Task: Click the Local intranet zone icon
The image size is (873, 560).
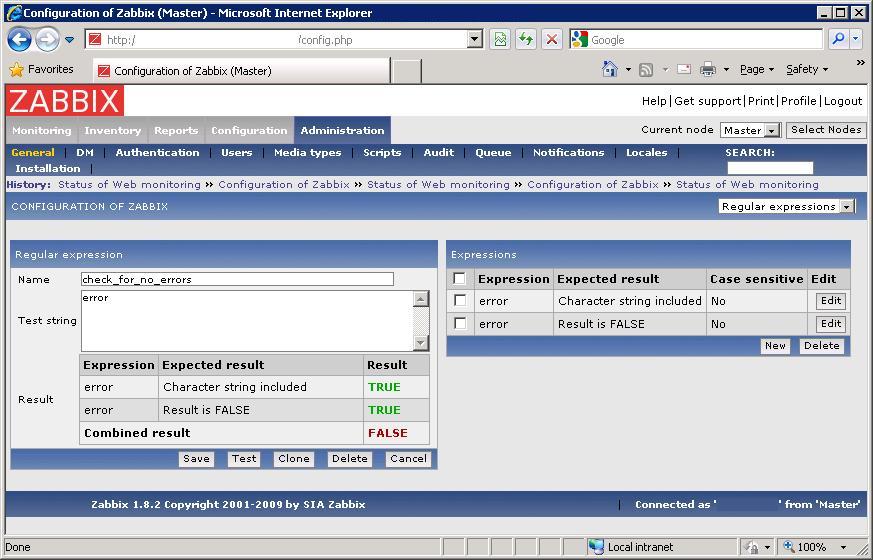Action: point(596,547)
